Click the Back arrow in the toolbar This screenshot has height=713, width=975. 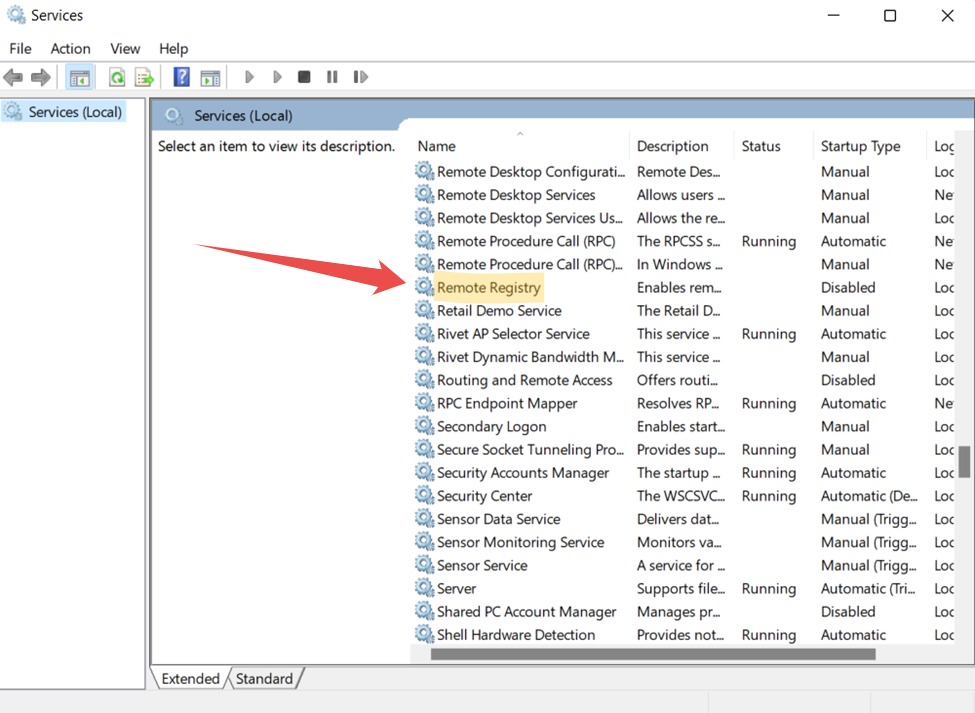click(x=13, y=77)
